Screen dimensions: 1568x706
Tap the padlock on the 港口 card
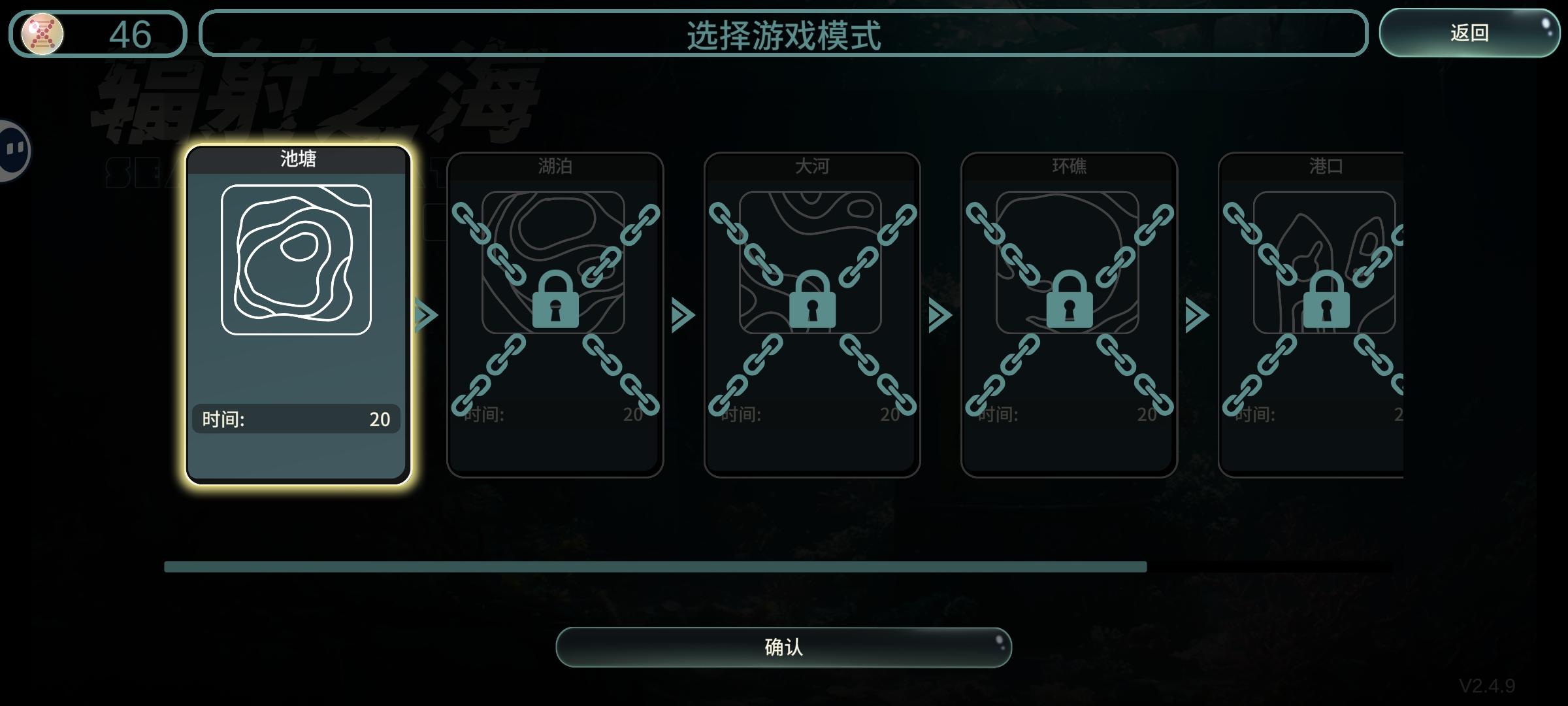(1326, 299)
